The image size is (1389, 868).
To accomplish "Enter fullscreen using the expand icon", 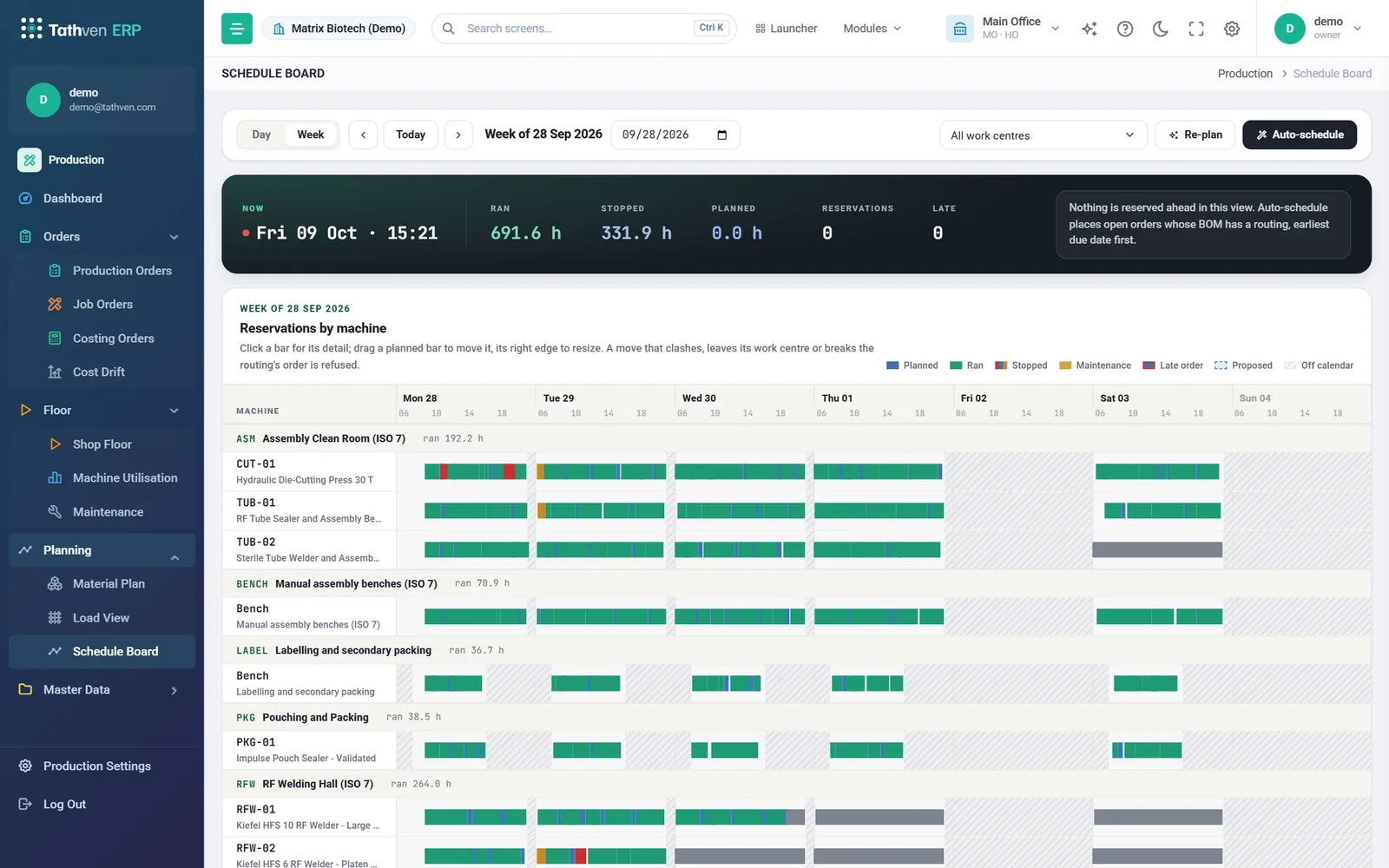I will 1196,29.
